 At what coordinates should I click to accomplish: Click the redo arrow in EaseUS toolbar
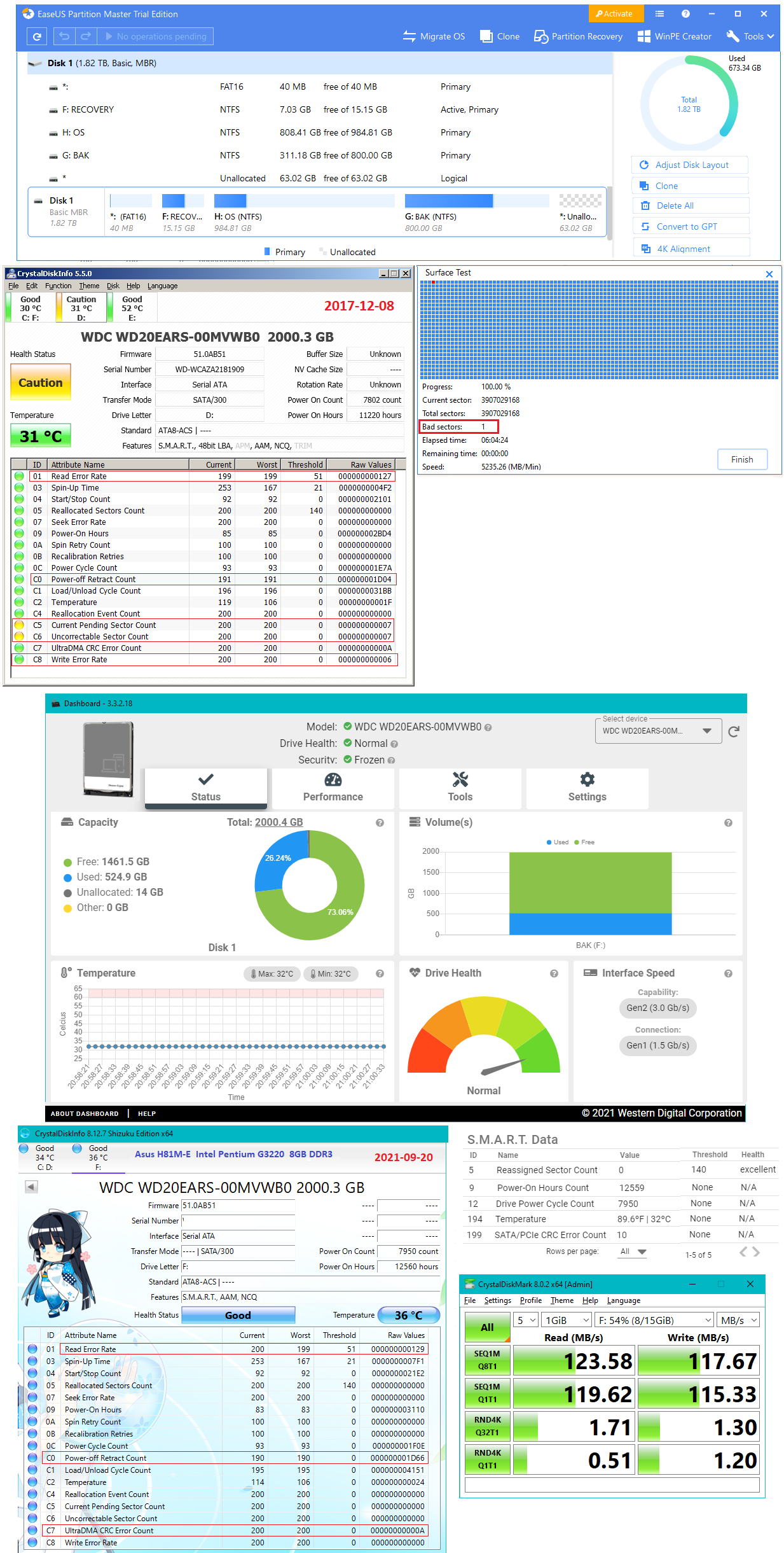point(85,36)
